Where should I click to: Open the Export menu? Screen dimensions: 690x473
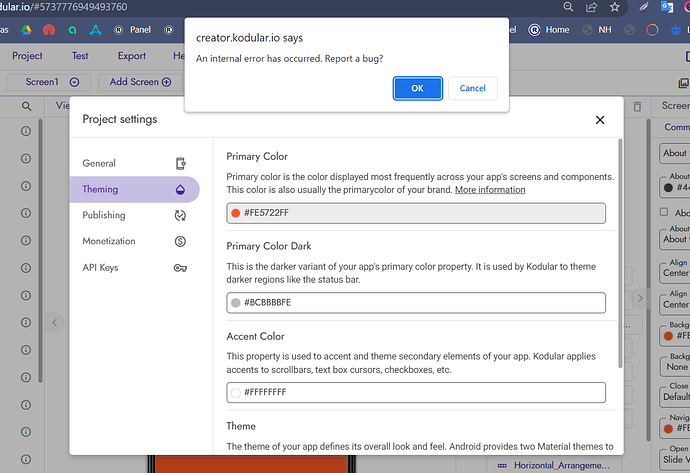click(132, 56)
